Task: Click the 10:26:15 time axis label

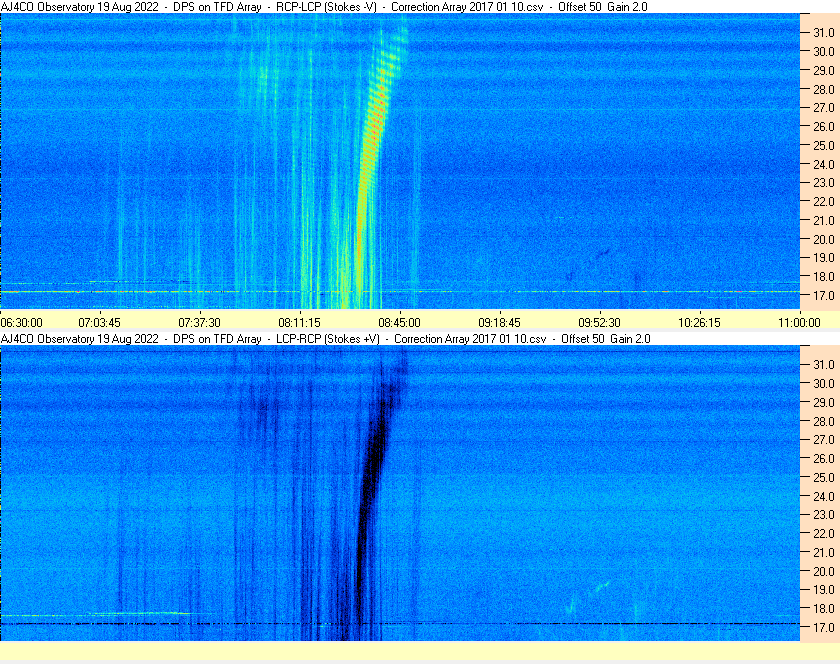Action: pos(700,323)
